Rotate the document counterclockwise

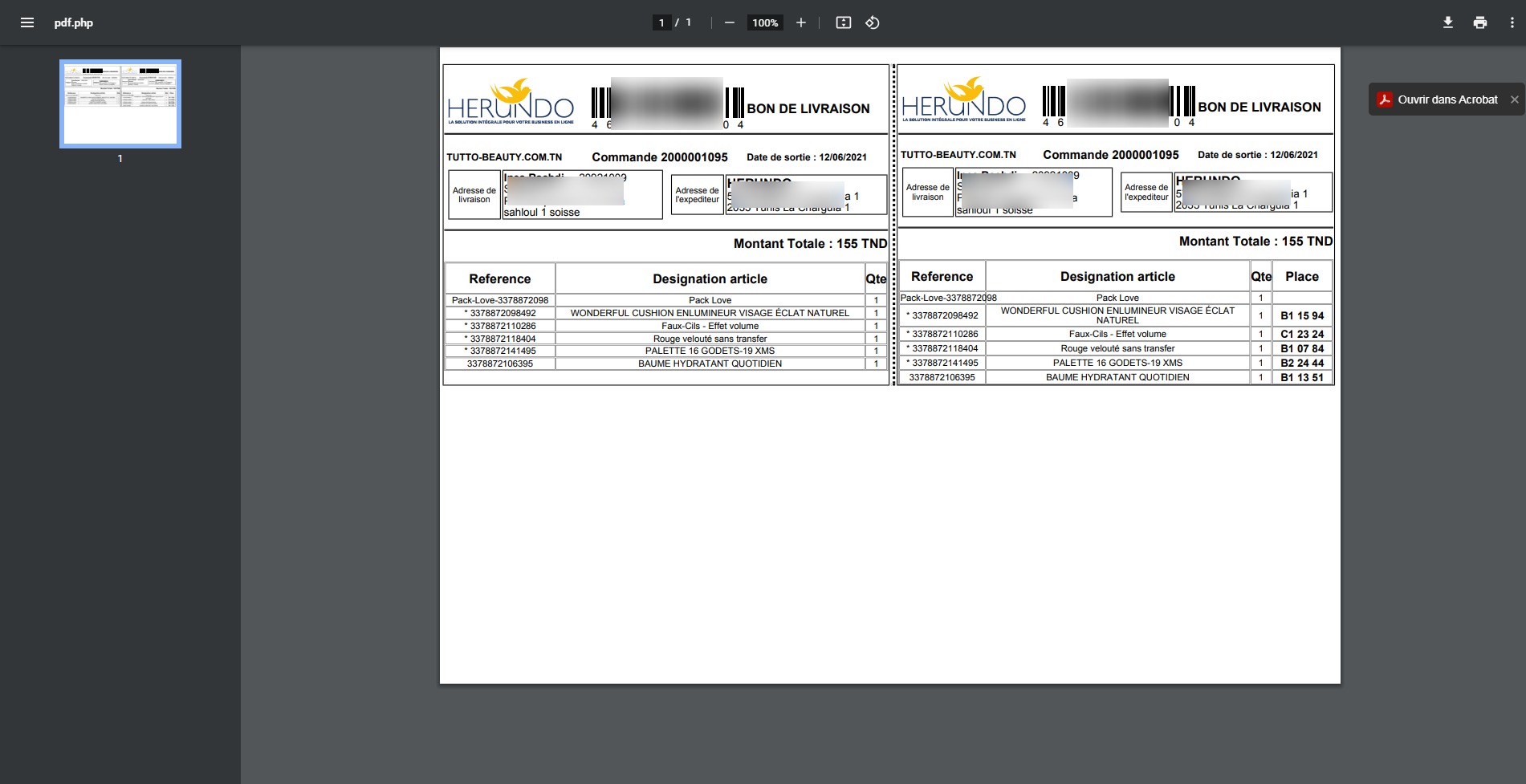[873, 22]
